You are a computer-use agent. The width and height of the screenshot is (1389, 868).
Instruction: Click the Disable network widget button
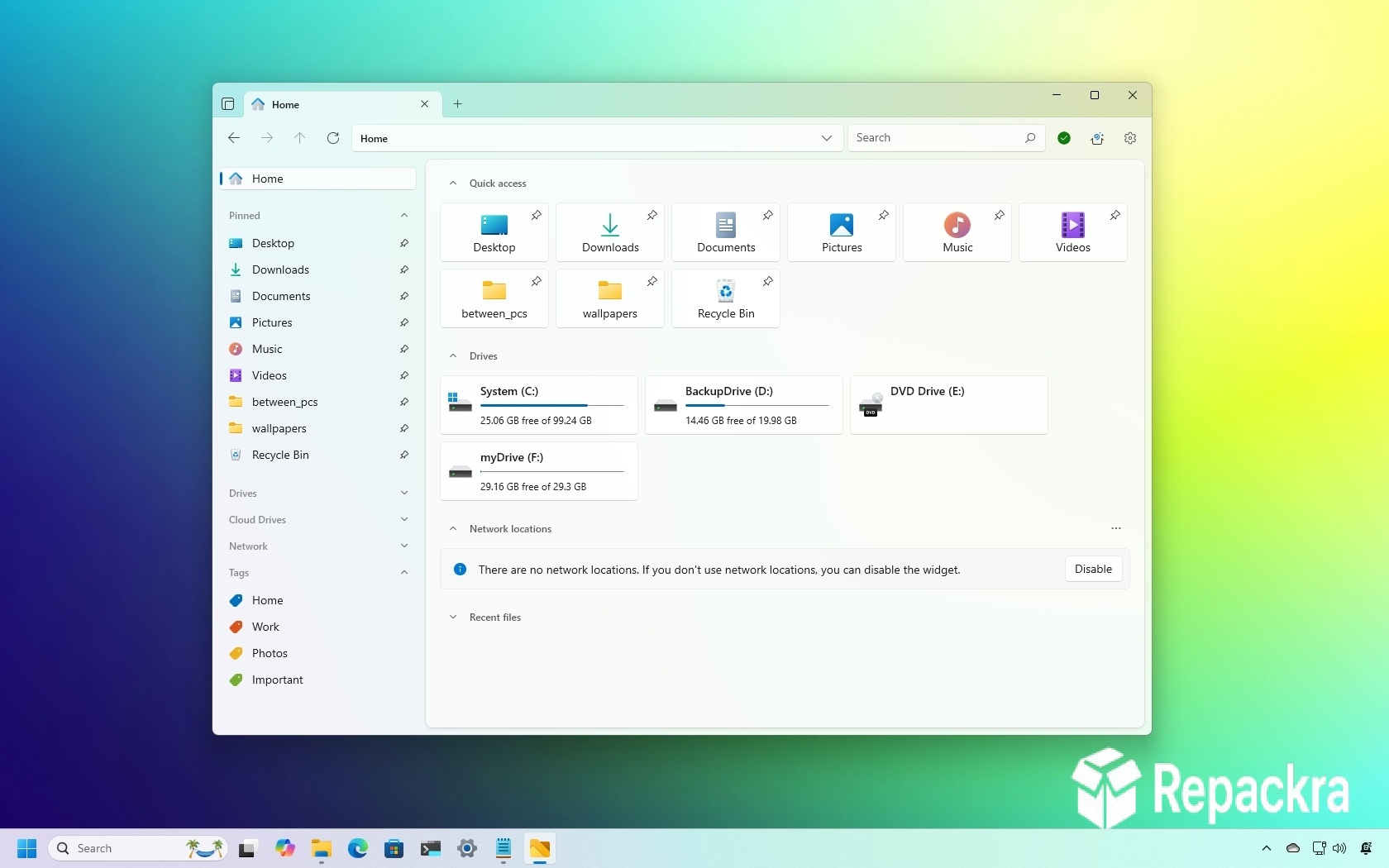1093,570
